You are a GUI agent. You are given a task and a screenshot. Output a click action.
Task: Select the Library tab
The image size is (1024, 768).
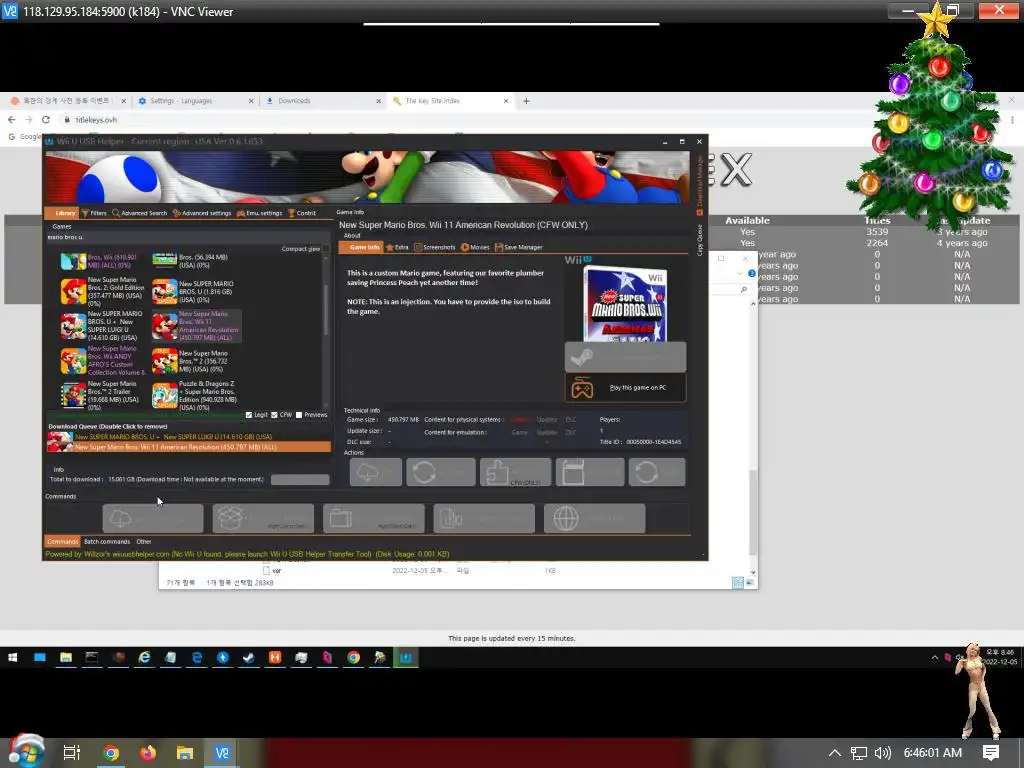62,213
